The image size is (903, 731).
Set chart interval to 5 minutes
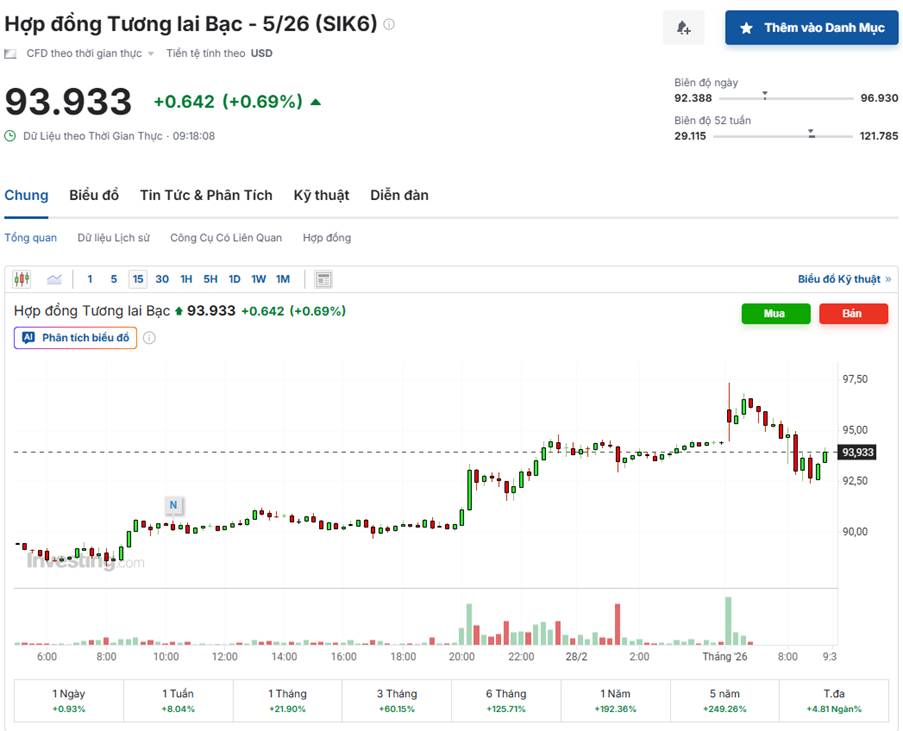(114, 279)
